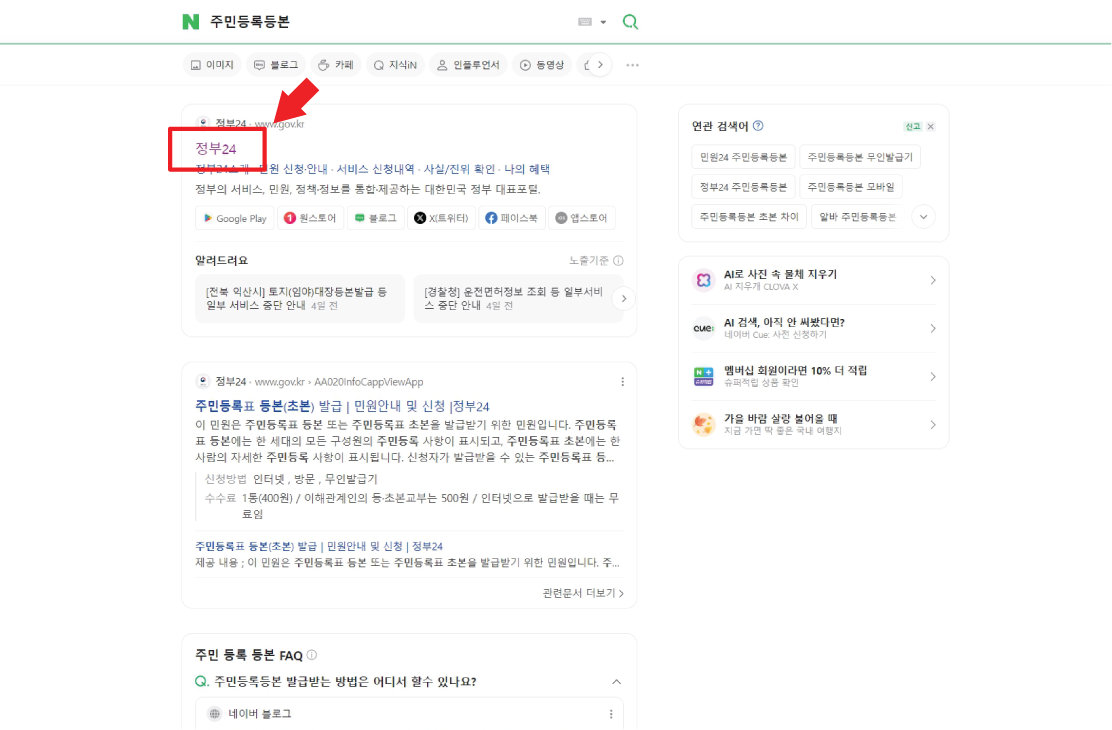Switch to the 지식iN tab

click(x=396, y=65)
